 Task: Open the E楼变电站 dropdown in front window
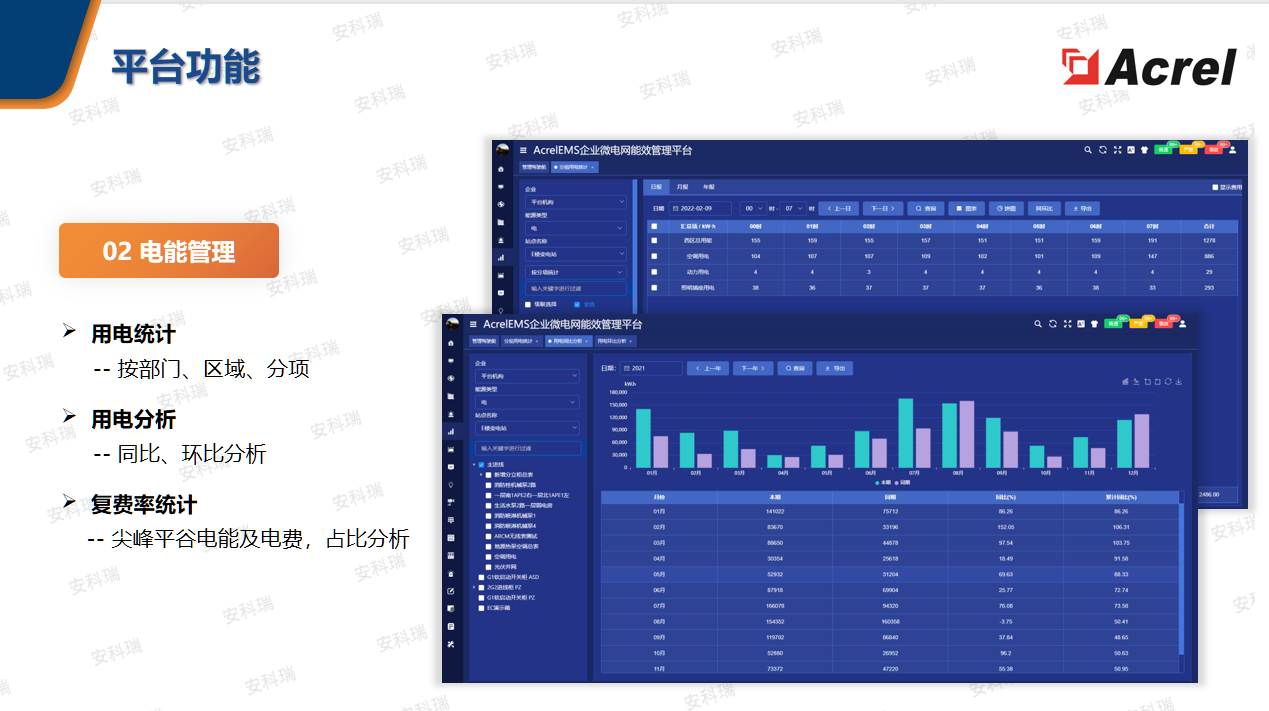click(527, 428)
